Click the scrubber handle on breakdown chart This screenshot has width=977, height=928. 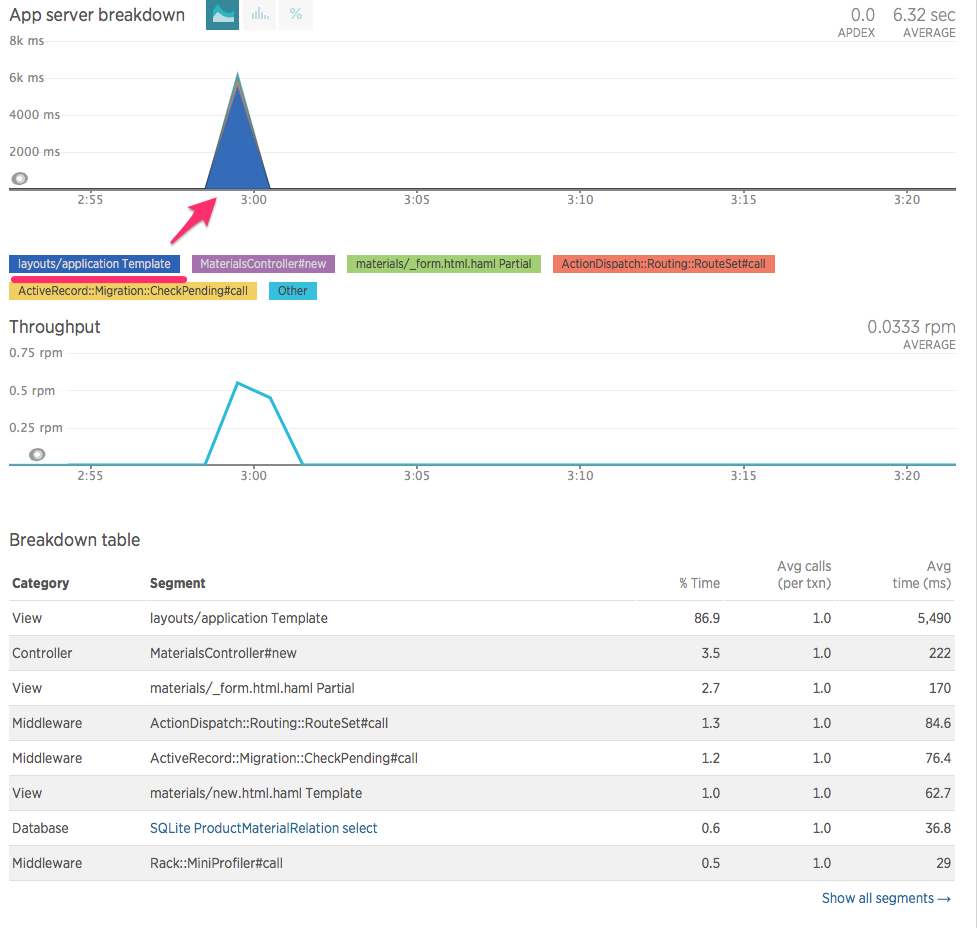(19, 178)
